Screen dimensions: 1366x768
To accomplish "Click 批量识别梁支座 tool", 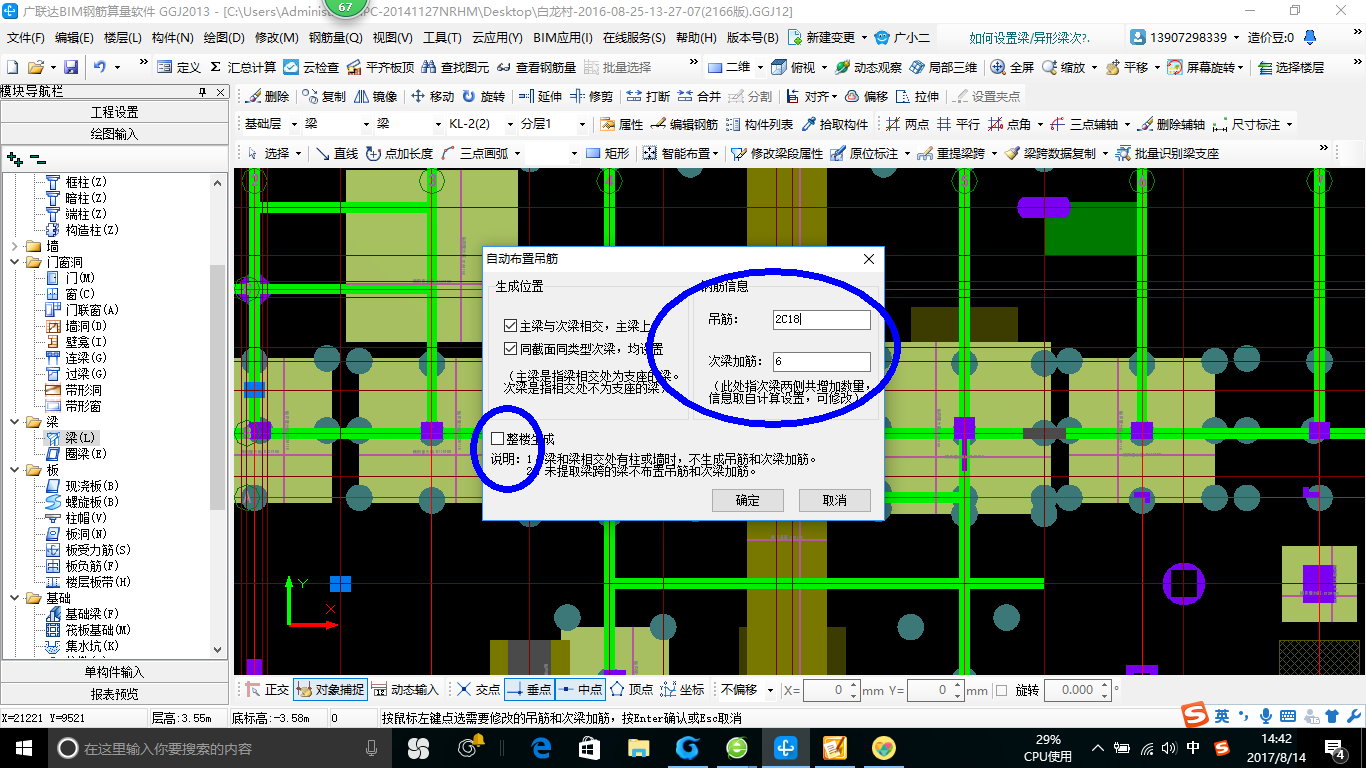I will point(1168,153).
